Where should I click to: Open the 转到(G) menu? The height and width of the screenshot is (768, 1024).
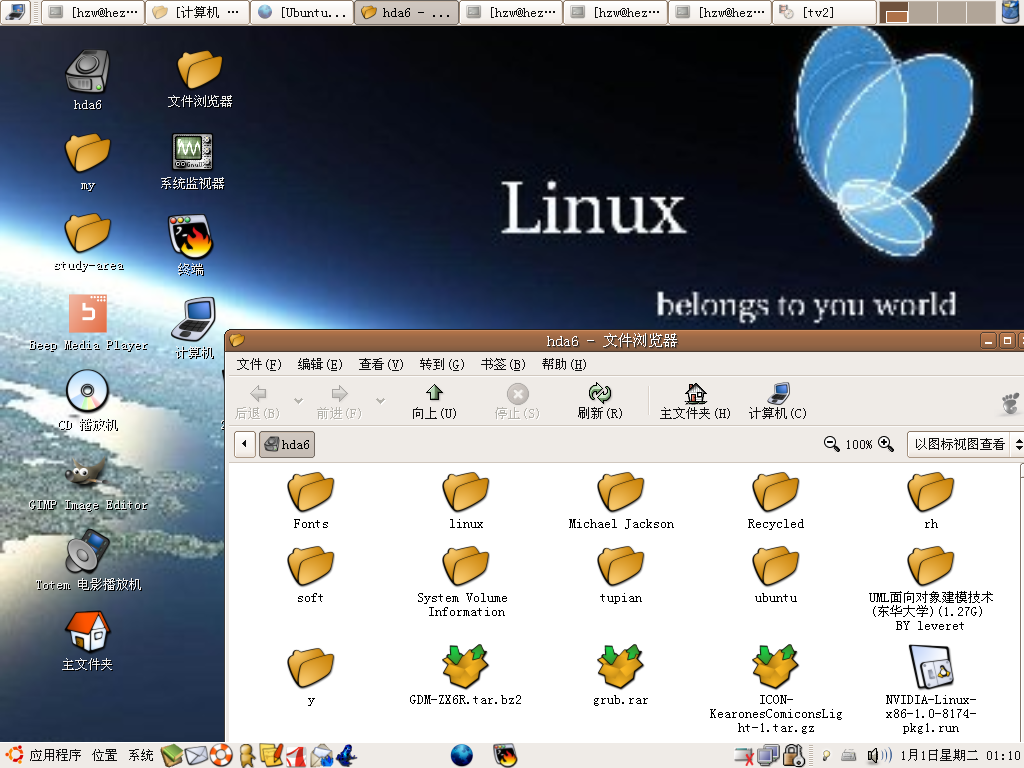pyautogui.click(x=442, y=364)
